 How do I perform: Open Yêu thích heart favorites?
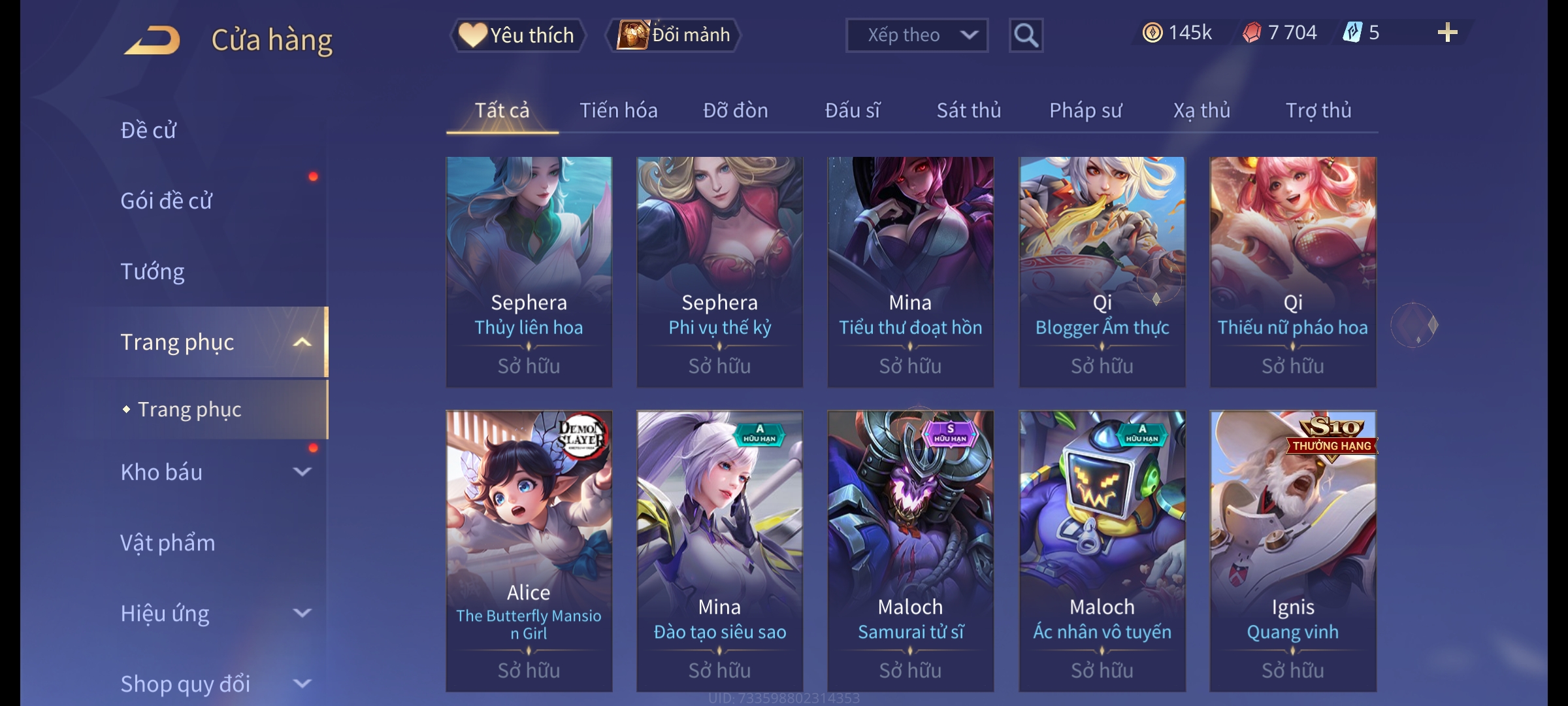[x=517, y=35]
